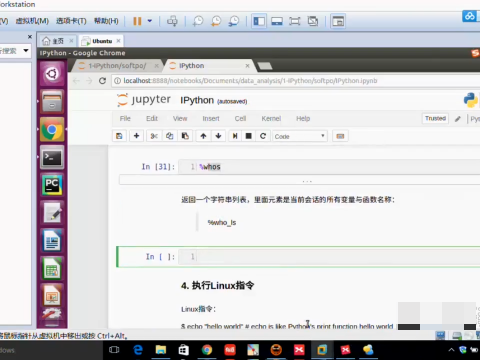The image size is (480, 360).
Task: Copy selected cells in Jupyter toolbar
Action: (x=169, y=136)
